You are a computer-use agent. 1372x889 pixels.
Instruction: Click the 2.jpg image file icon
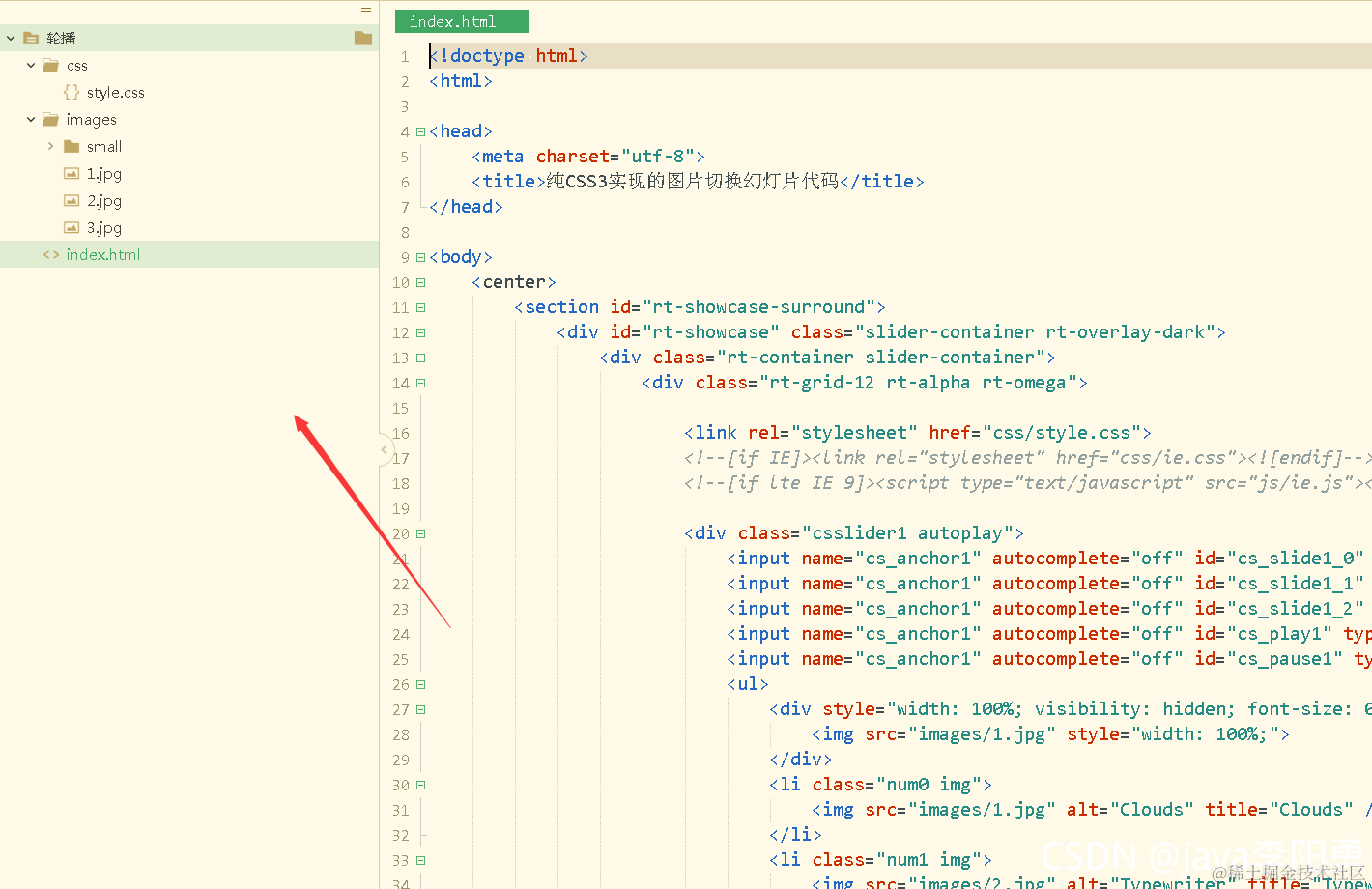[71, 201]
